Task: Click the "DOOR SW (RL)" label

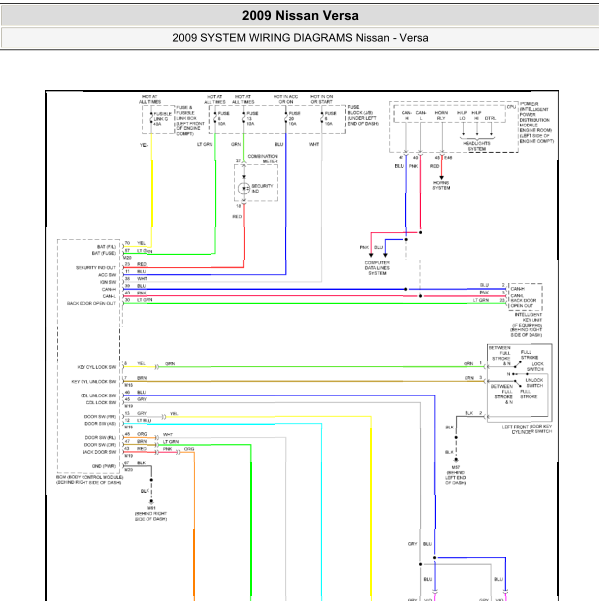Action: (x=100, y=437)
